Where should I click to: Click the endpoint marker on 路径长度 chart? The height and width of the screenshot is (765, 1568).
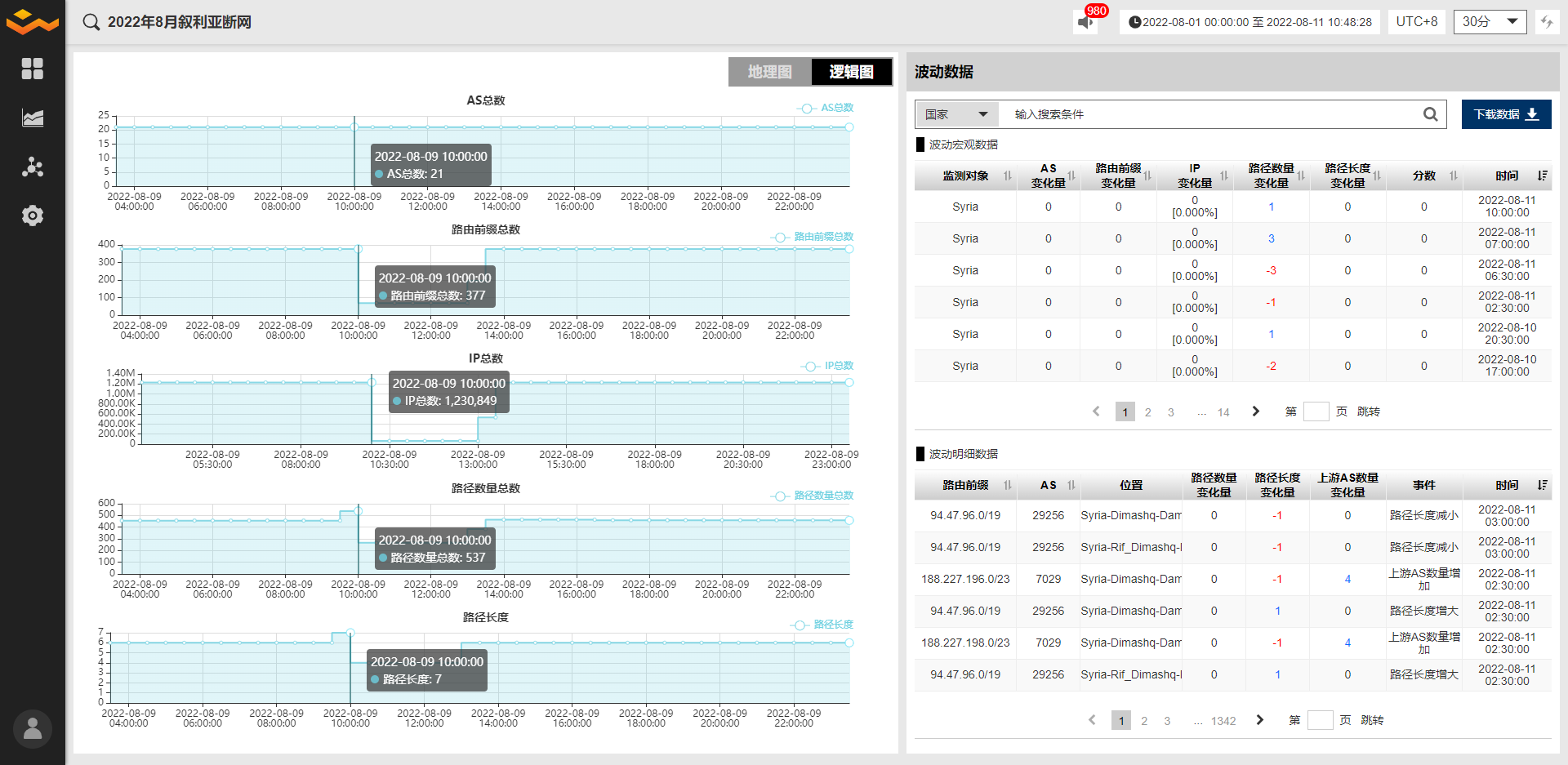point(849,643)
